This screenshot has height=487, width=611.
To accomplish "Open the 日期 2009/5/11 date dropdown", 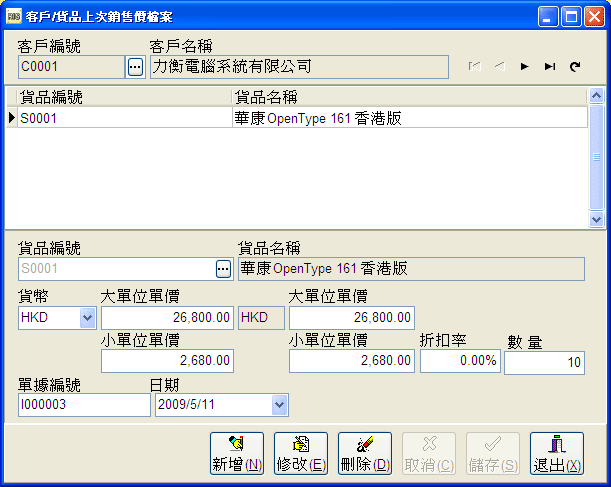I will pyautogui.click(x=279, y=405).
